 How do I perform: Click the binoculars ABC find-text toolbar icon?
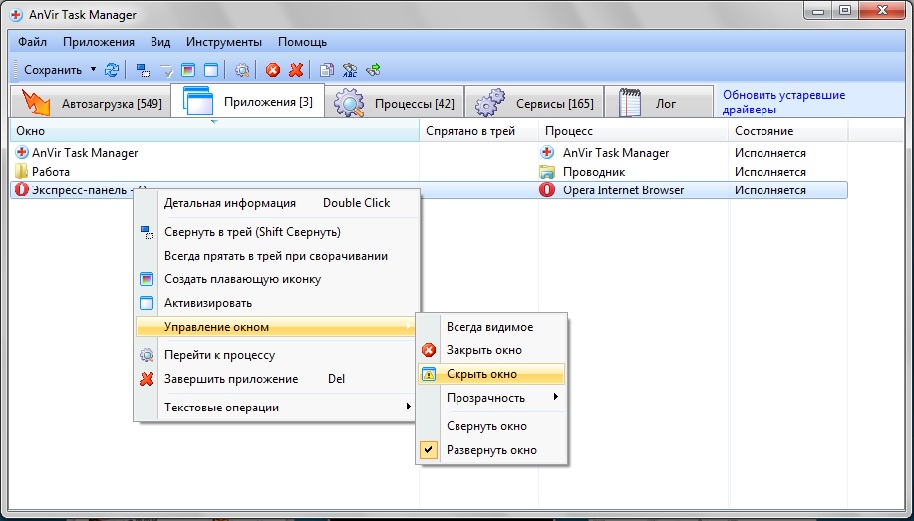350,71
